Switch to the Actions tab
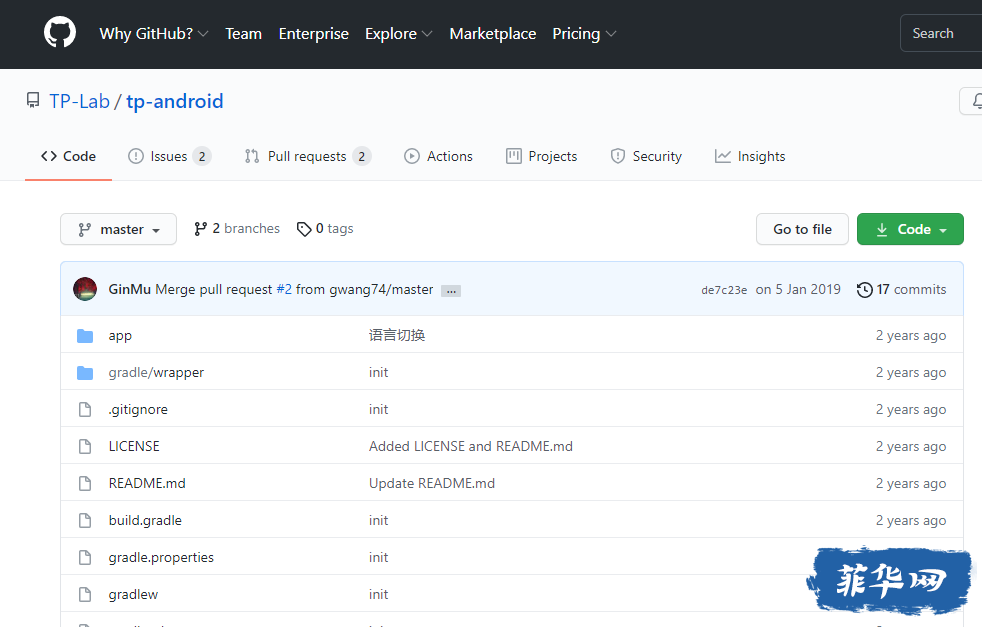This screenshot has width=982, height=627. (438, 157)
